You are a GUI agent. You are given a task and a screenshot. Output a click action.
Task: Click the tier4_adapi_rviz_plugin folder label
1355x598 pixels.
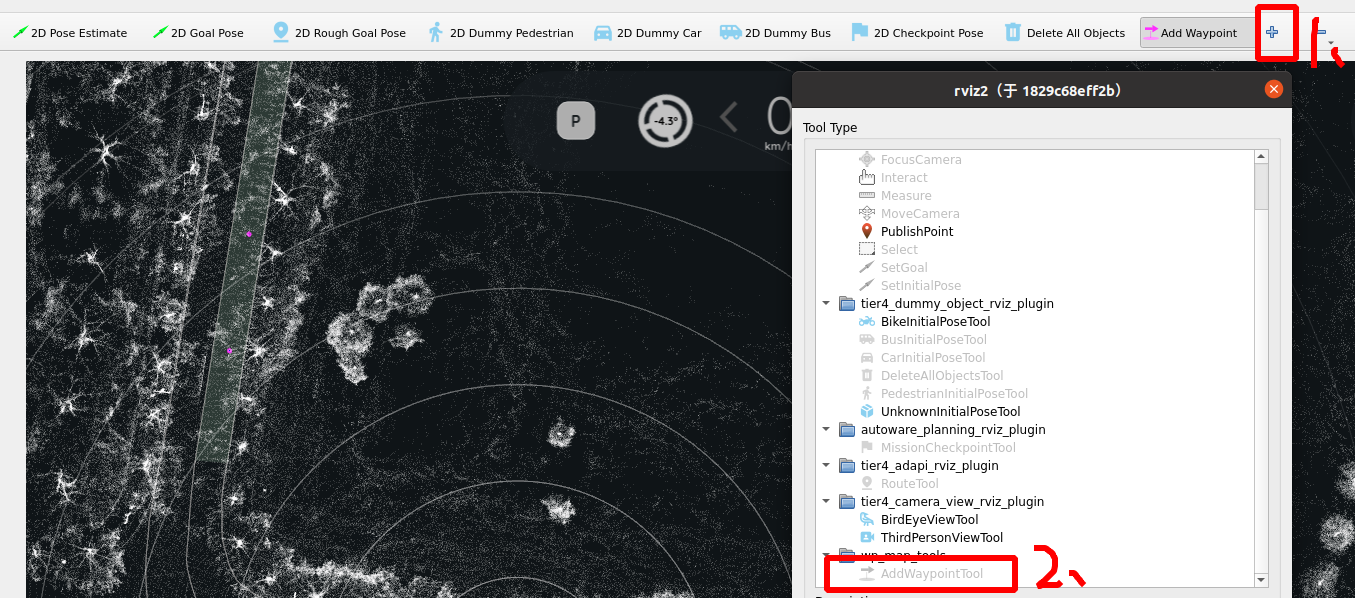click(x=929, y=466)
